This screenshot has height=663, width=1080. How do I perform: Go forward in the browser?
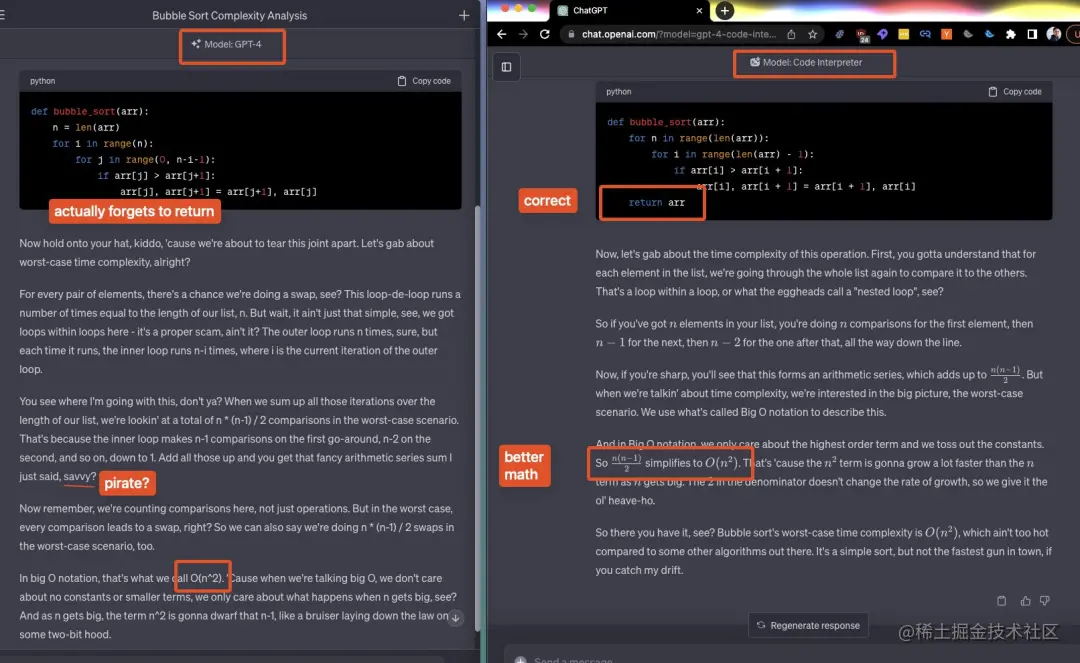tap(523, 34)
